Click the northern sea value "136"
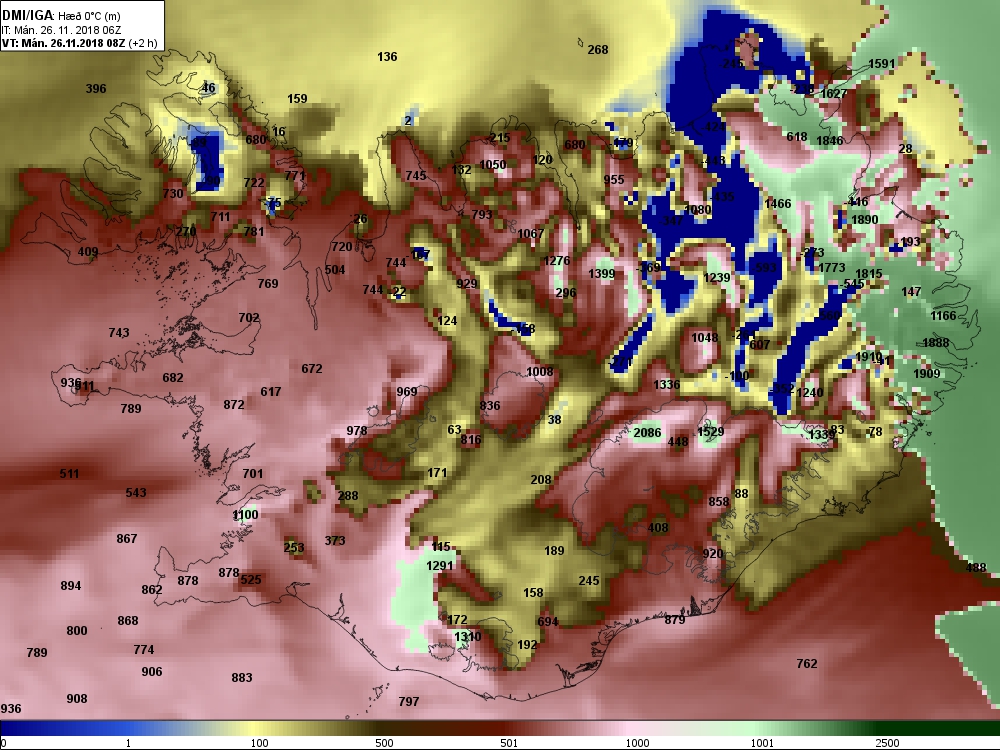 pyautogui.click(x=387, y=57)
